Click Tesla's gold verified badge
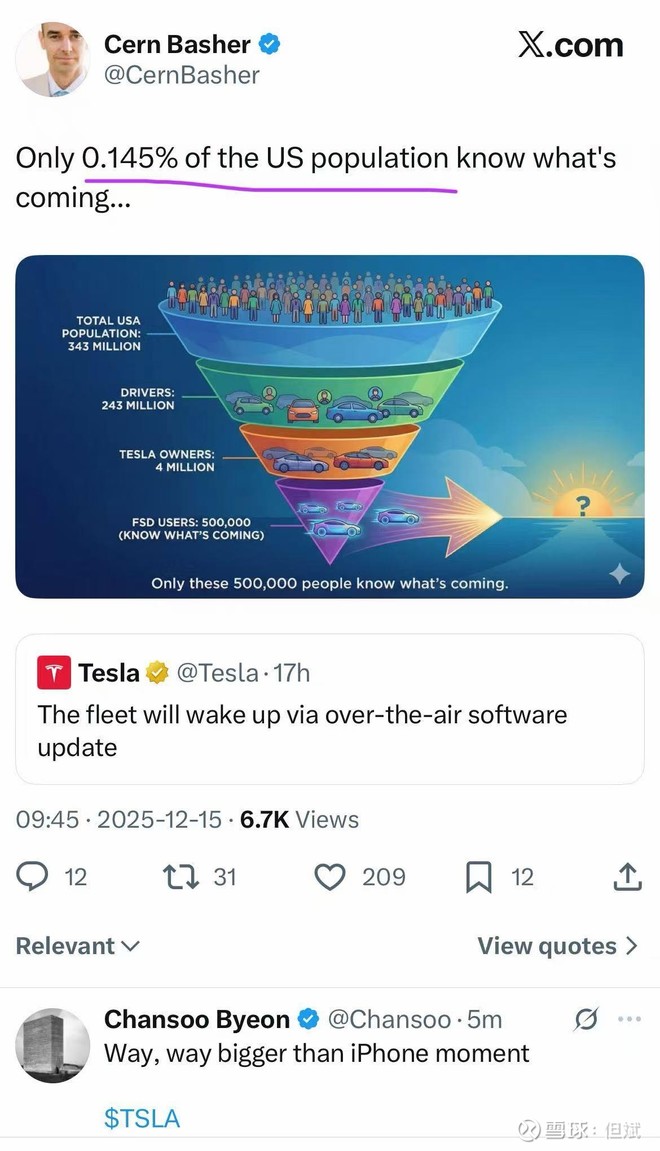This screenshot has height=1151, width=660. coord(157,673)
